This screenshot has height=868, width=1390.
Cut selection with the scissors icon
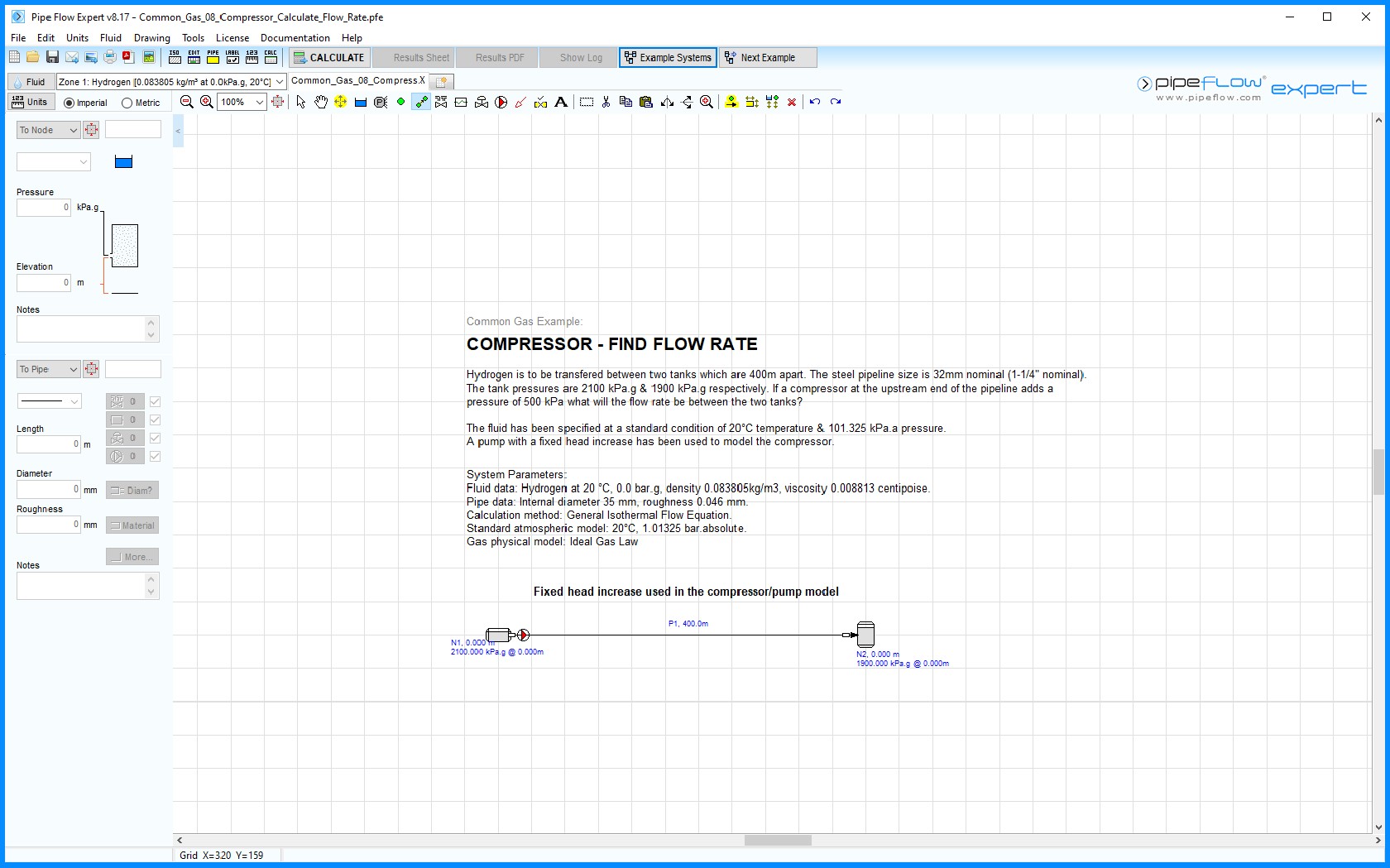tap(606, 102)
